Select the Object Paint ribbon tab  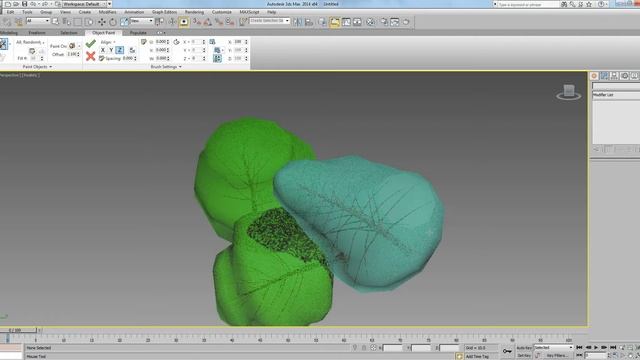pyautogui.click(x=104, y=33)
